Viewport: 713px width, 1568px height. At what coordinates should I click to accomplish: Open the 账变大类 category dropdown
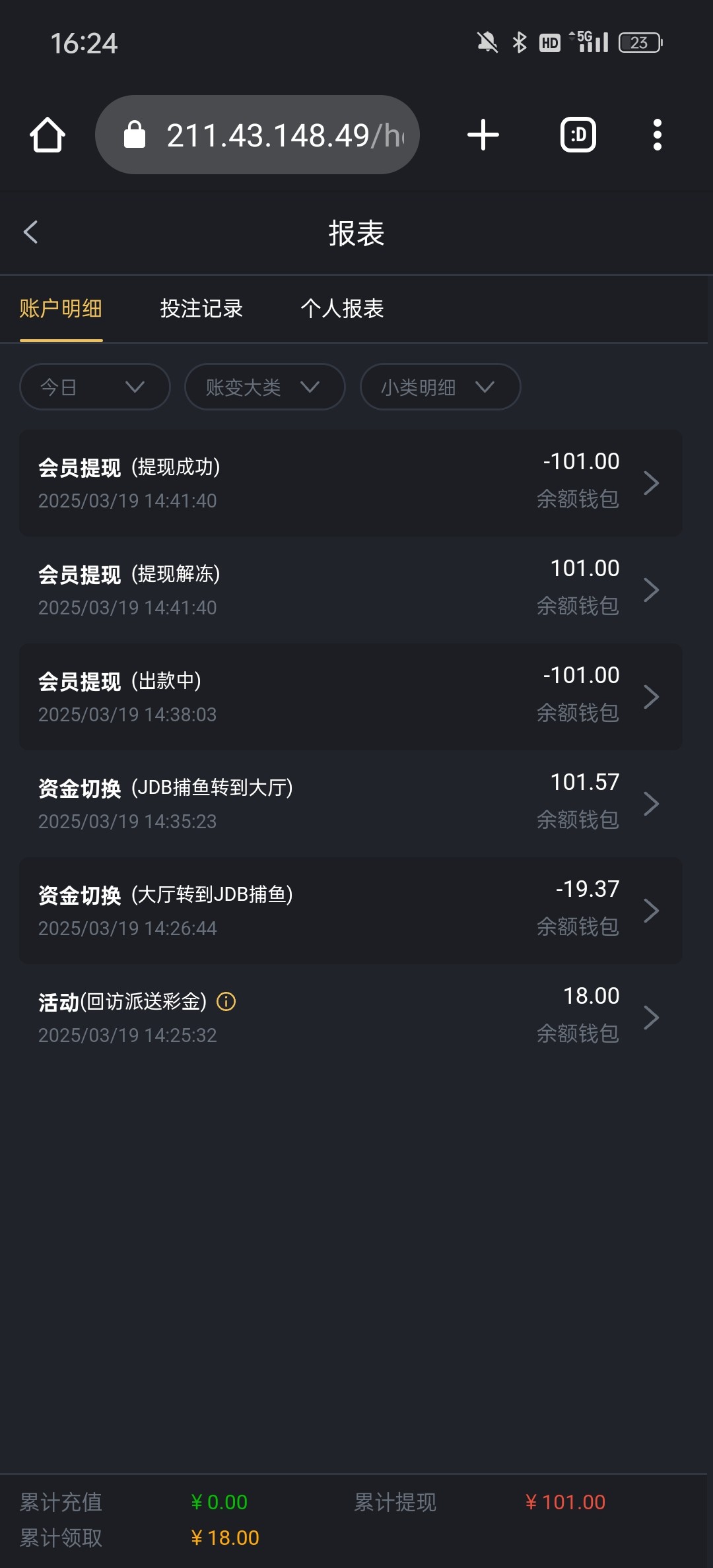pyautogui.click(x=265, y=387)
